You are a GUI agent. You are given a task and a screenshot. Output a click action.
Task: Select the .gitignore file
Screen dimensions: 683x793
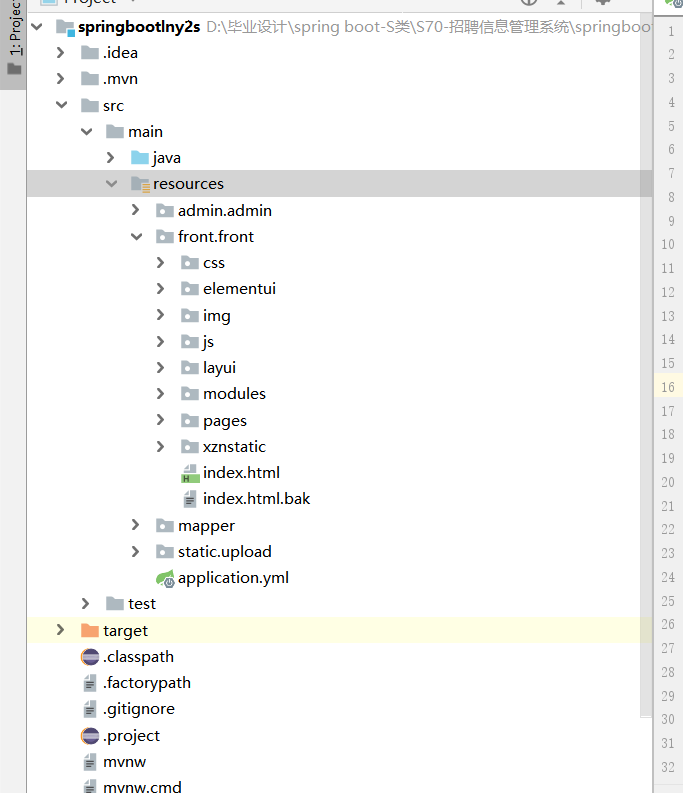point(138,709)
